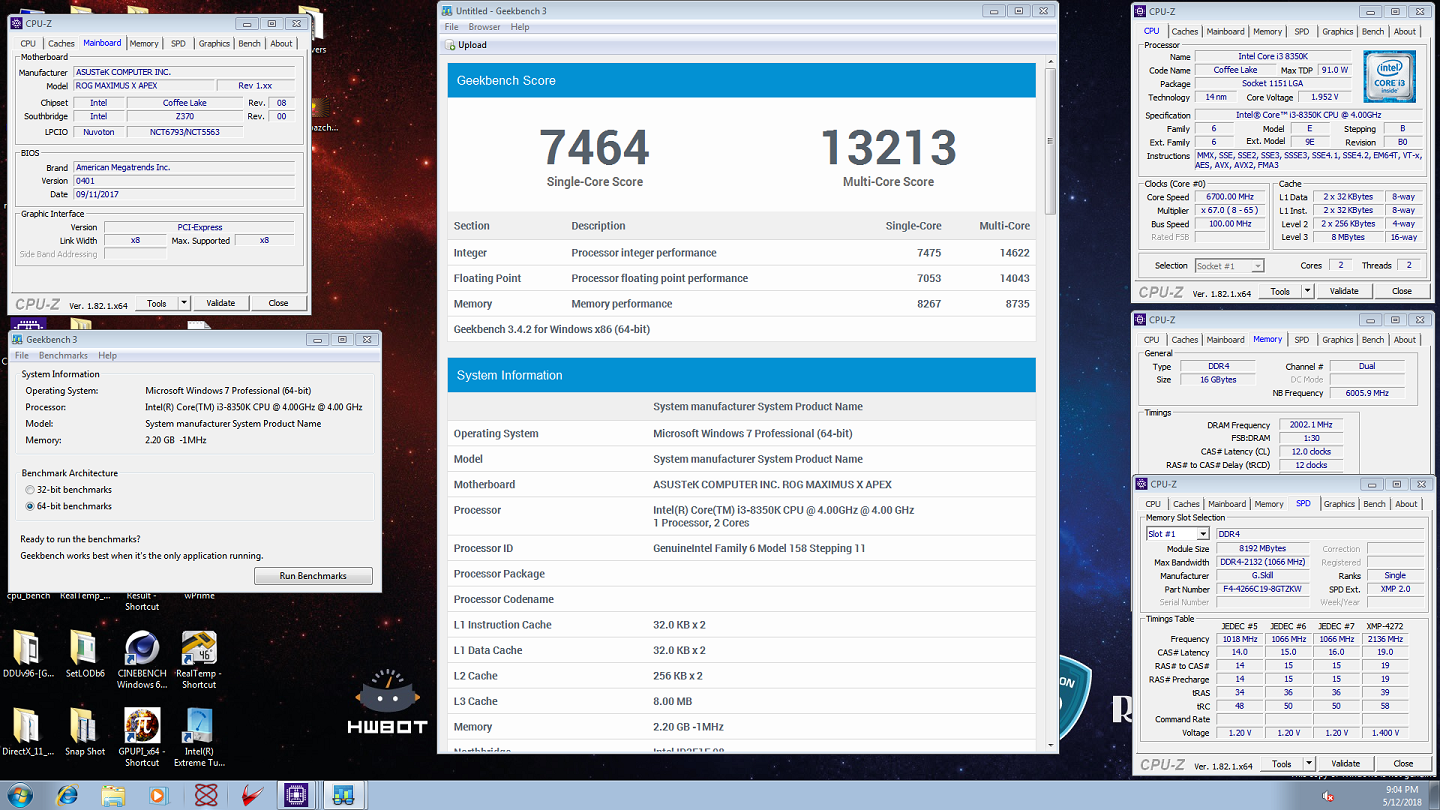Viewport: 1440px width, 810px height.
Task: Open the Graphics tab in Memory CPU-Z window
Action: pyautogui.click(x=1337, y=339)
